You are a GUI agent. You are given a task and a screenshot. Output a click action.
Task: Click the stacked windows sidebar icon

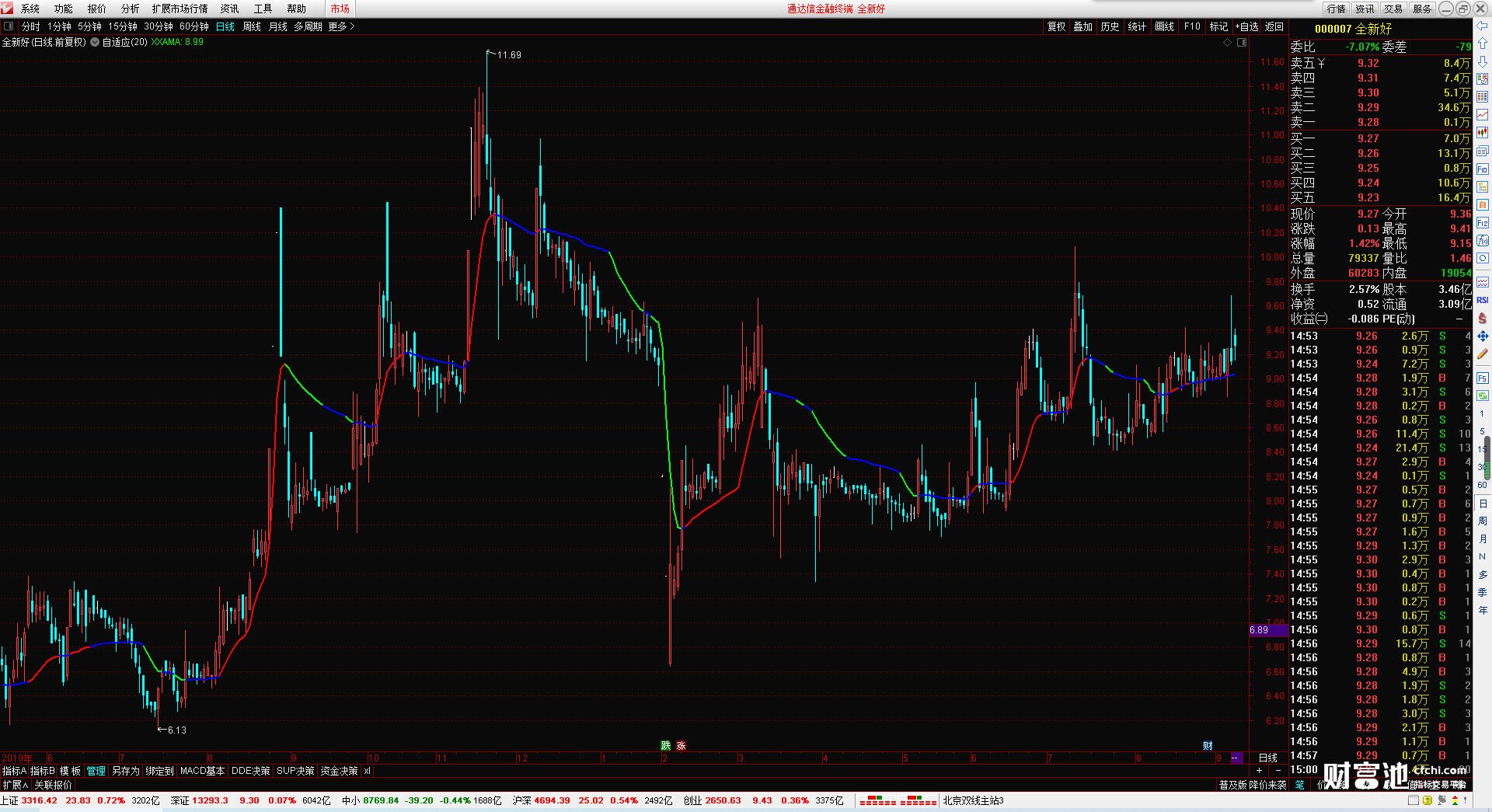[1483, 151]
